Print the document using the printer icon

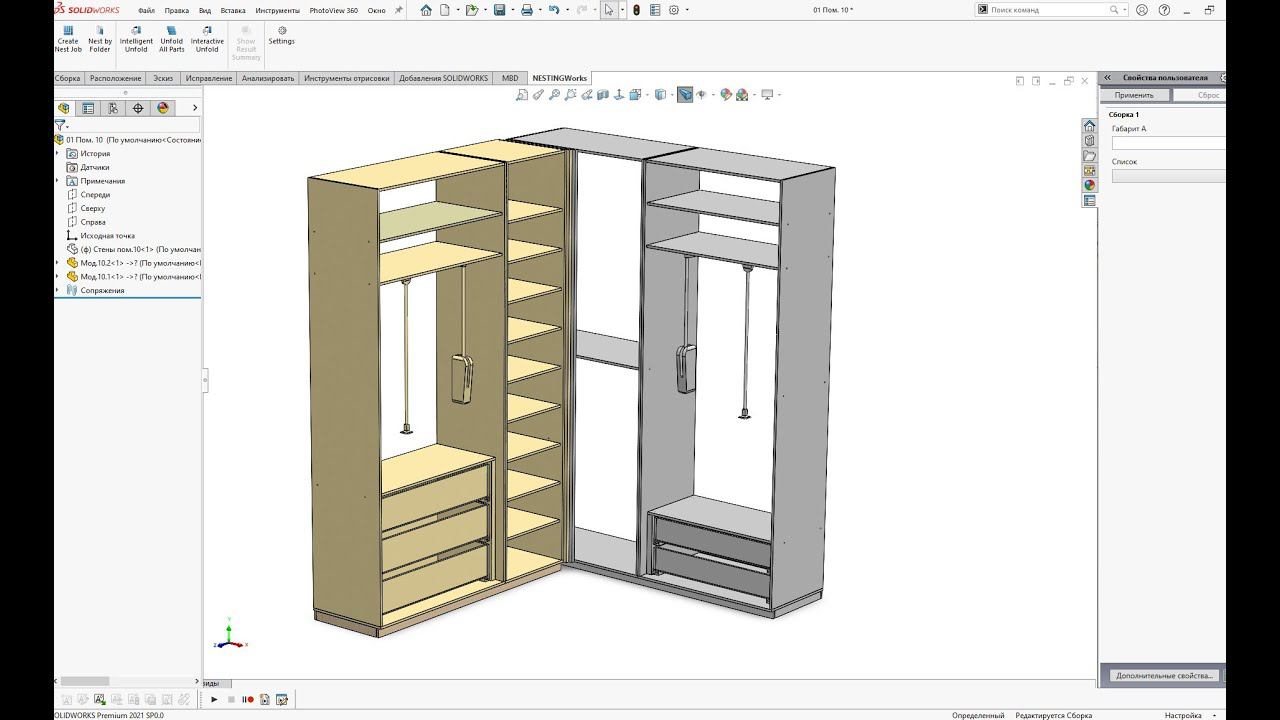[527, 10]
